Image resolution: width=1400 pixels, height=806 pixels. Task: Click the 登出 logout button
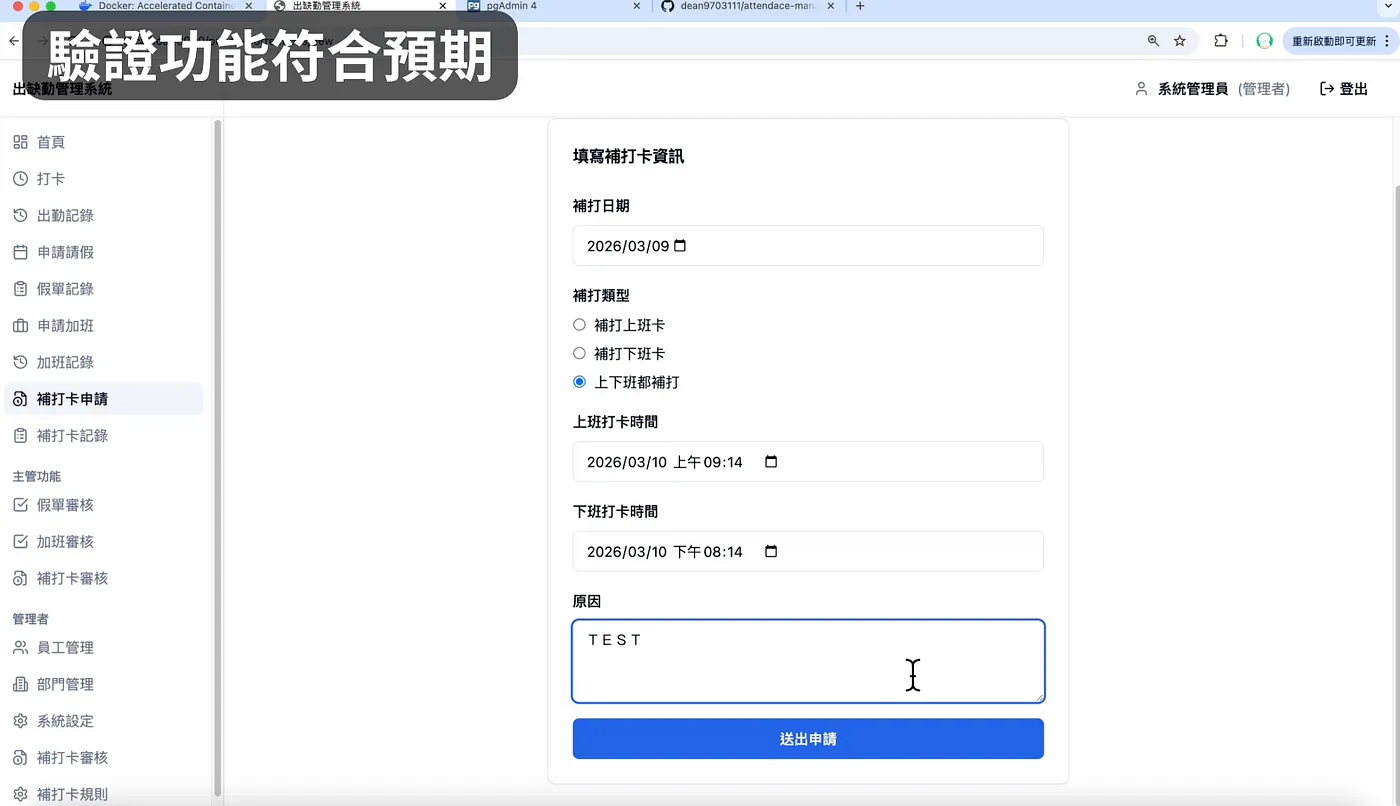pyautogui.click(x=1344, y=89)
